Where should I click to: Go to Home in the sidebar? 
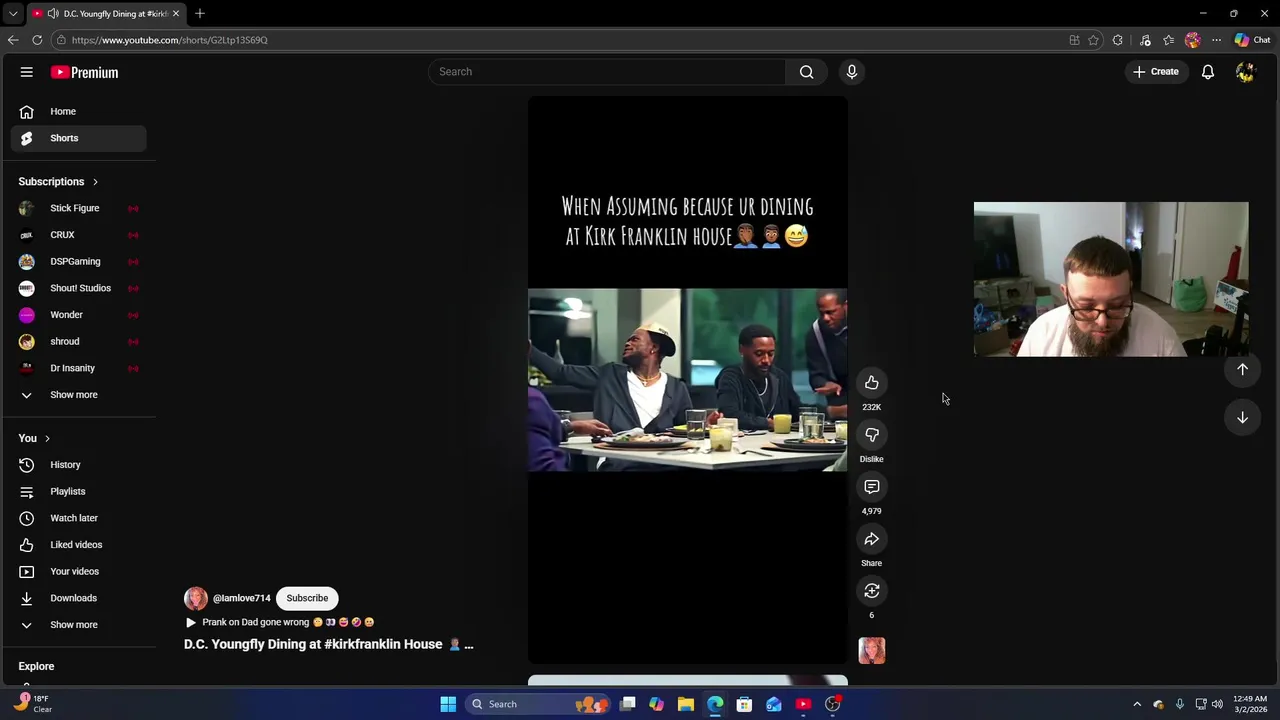(x=78, y=112)
